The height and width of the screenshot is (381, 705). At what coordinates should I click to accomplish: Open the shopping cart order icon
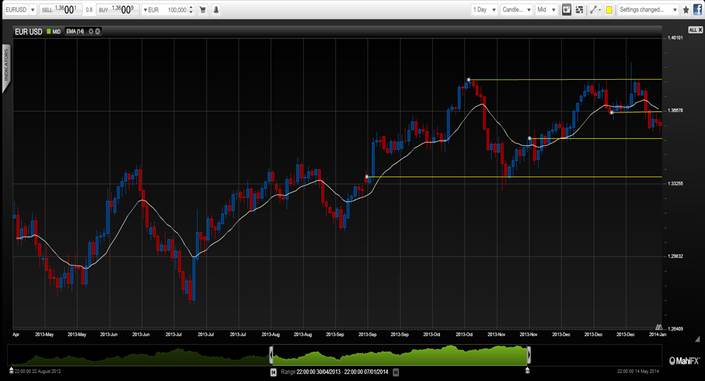(x=203, y=9)
